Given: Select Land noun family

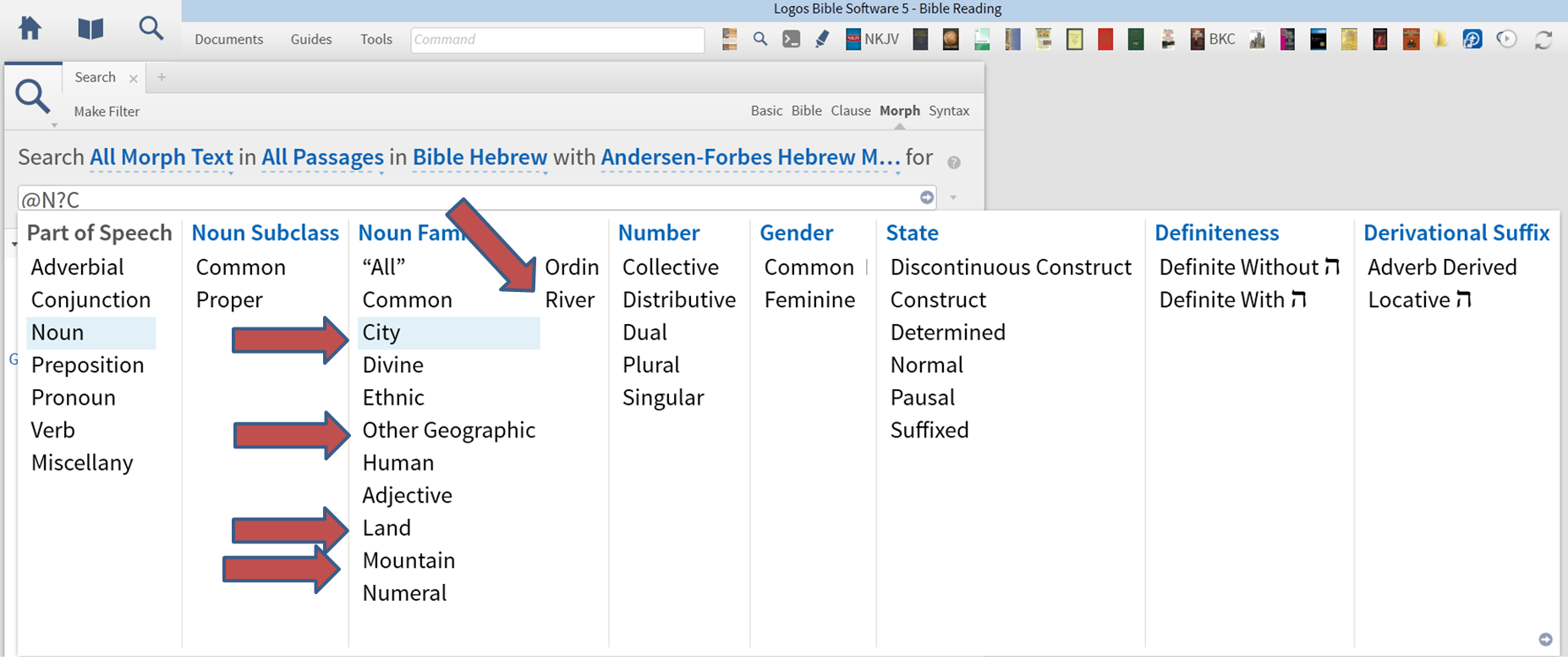Looking at the screenshot, I should click(387, 528).
